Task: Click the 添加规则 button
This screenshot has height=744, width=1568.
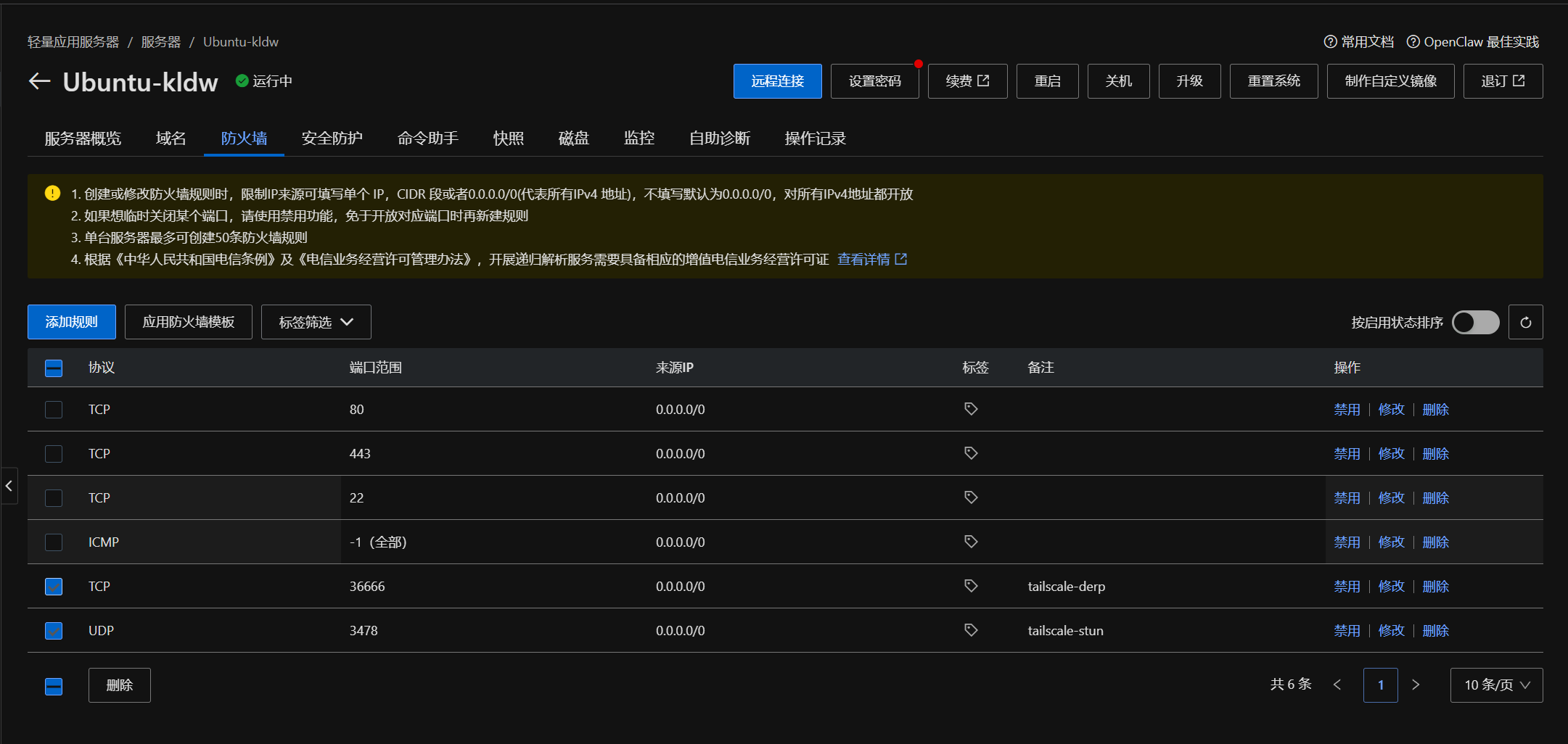Action: tap(71, 322)
